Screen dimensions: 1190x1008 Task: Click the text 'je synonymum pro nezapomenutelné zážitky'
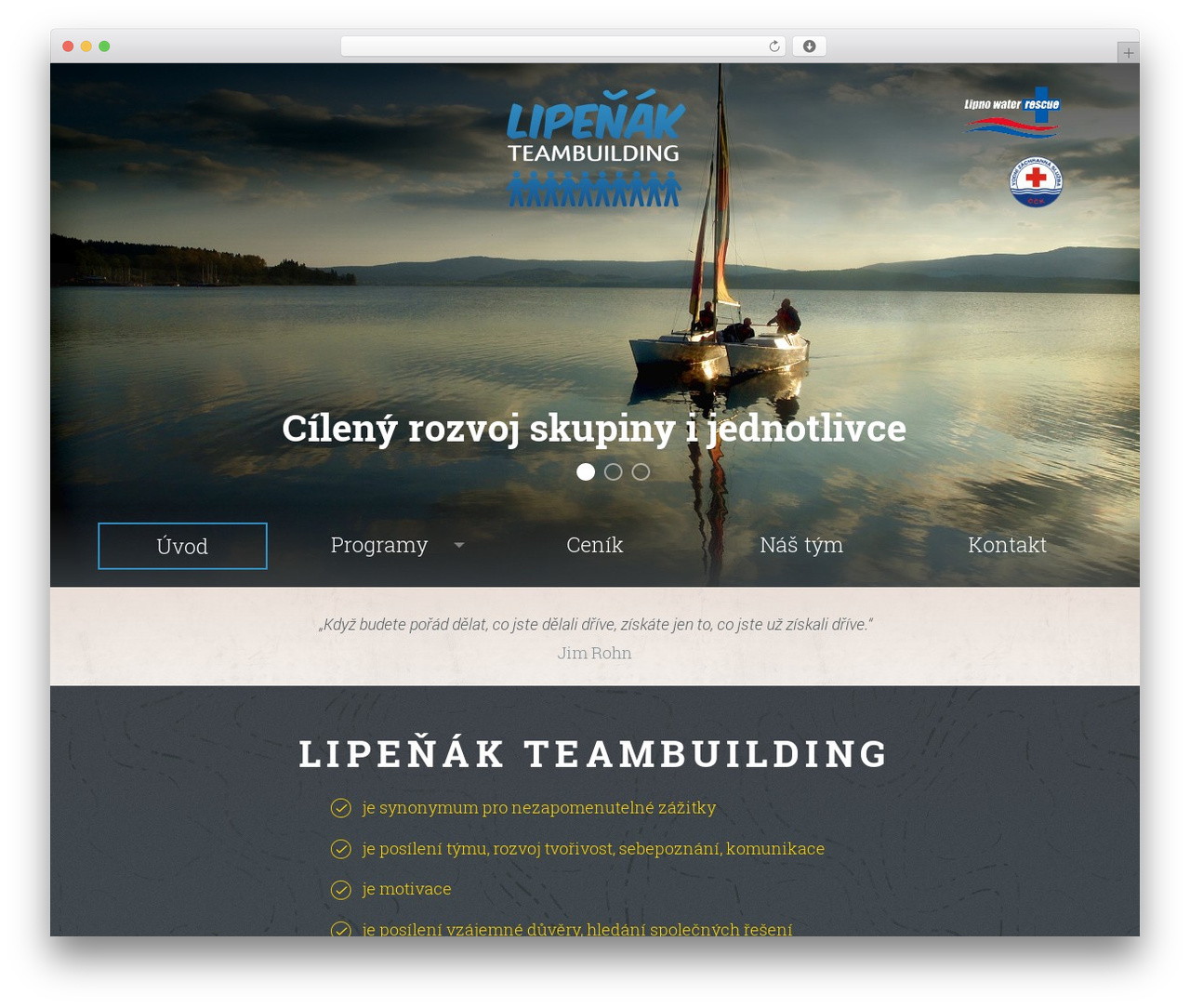point(539,808)
